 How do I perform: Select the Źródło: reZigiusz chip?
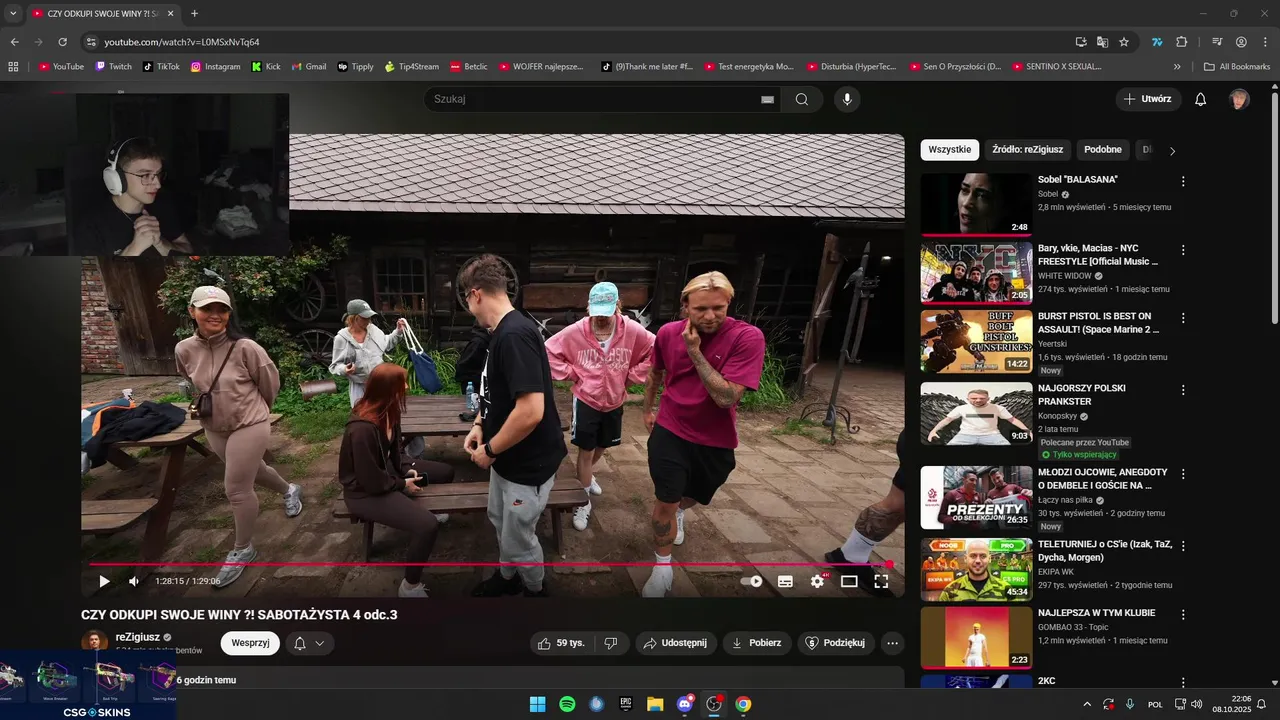1028,150
